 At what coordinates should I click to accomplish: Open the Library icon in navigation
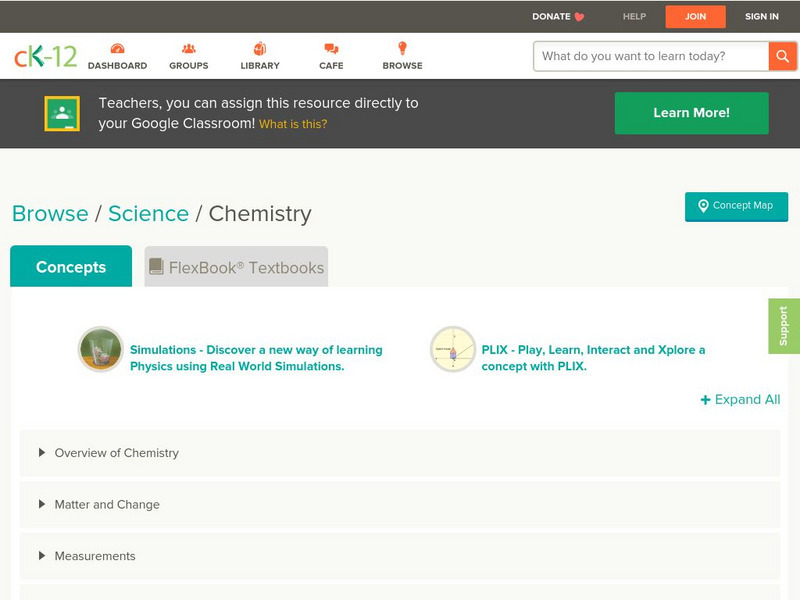pos(260,49)
